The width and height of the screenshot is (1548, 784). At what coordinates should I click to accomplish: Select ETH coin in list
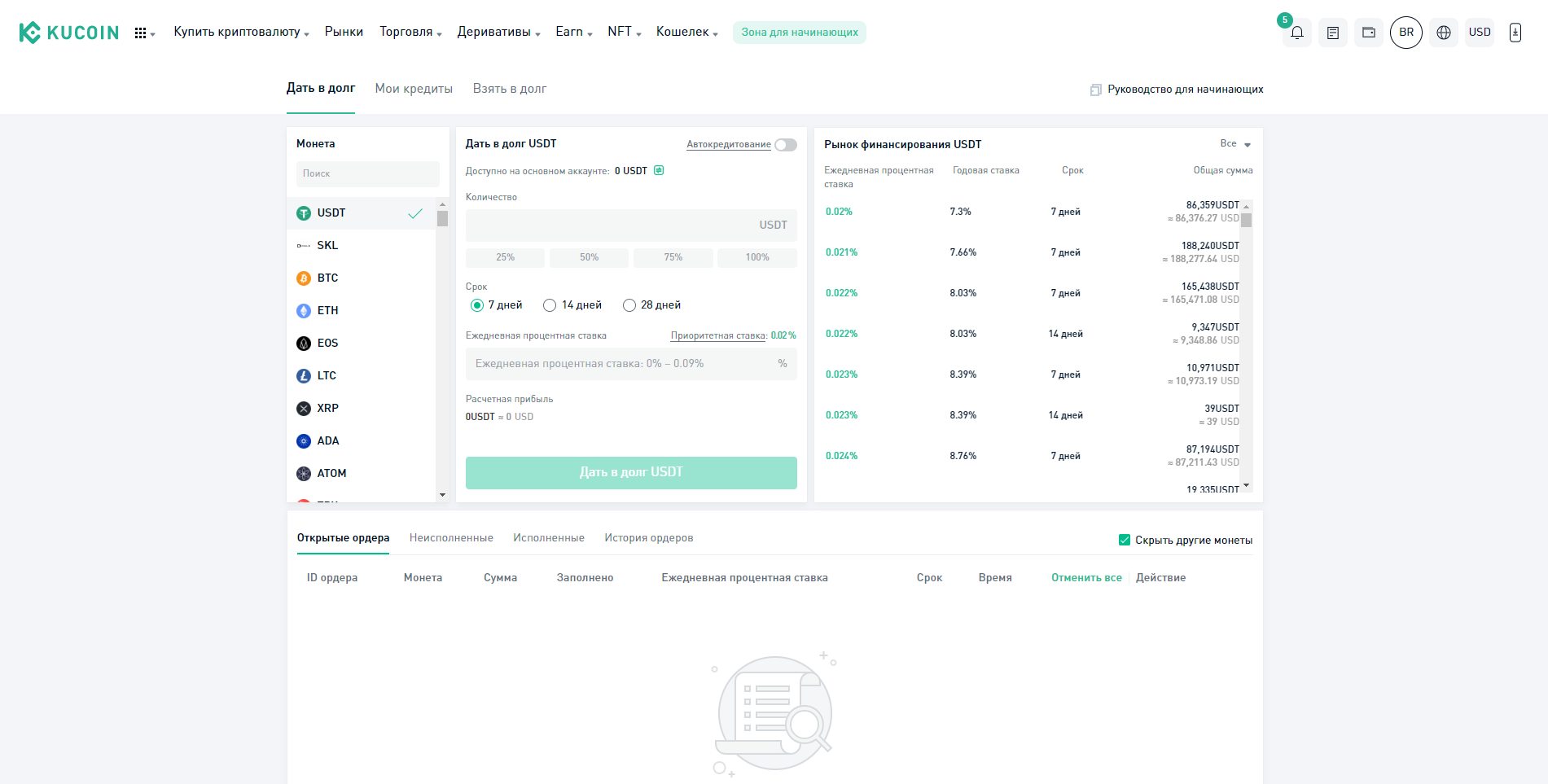click(362, 310)
